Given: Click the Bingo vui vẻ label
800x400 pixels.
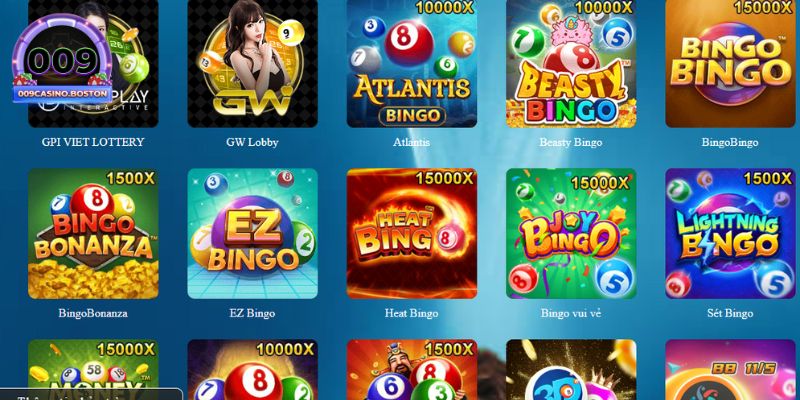Looking at the screenshot, I should pyautogui.click(x=571, y=313).
